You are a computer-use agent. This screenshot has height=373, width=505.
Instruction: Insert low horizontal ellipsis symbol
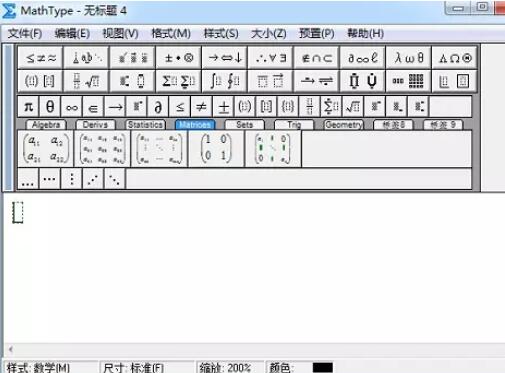[28, 179]
